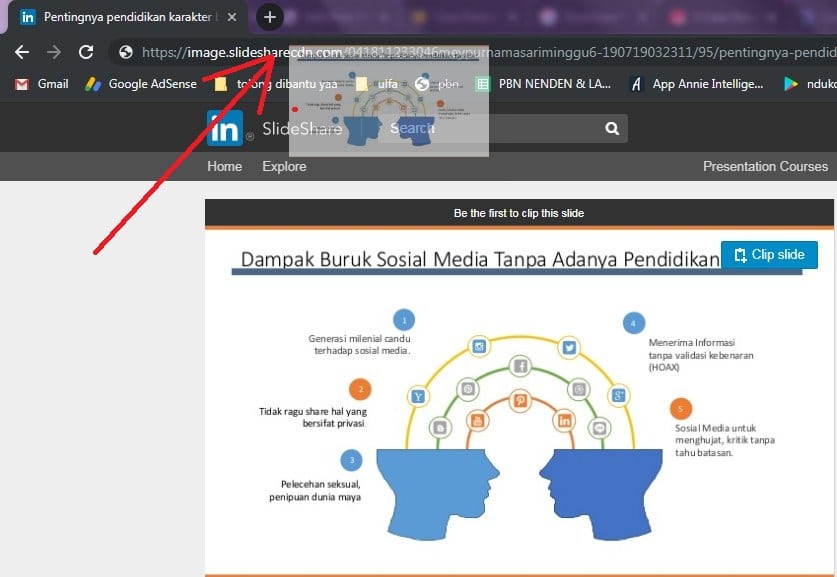
Task: Open the Play Store bookmark icon
Action: click(x=791, y=84)
